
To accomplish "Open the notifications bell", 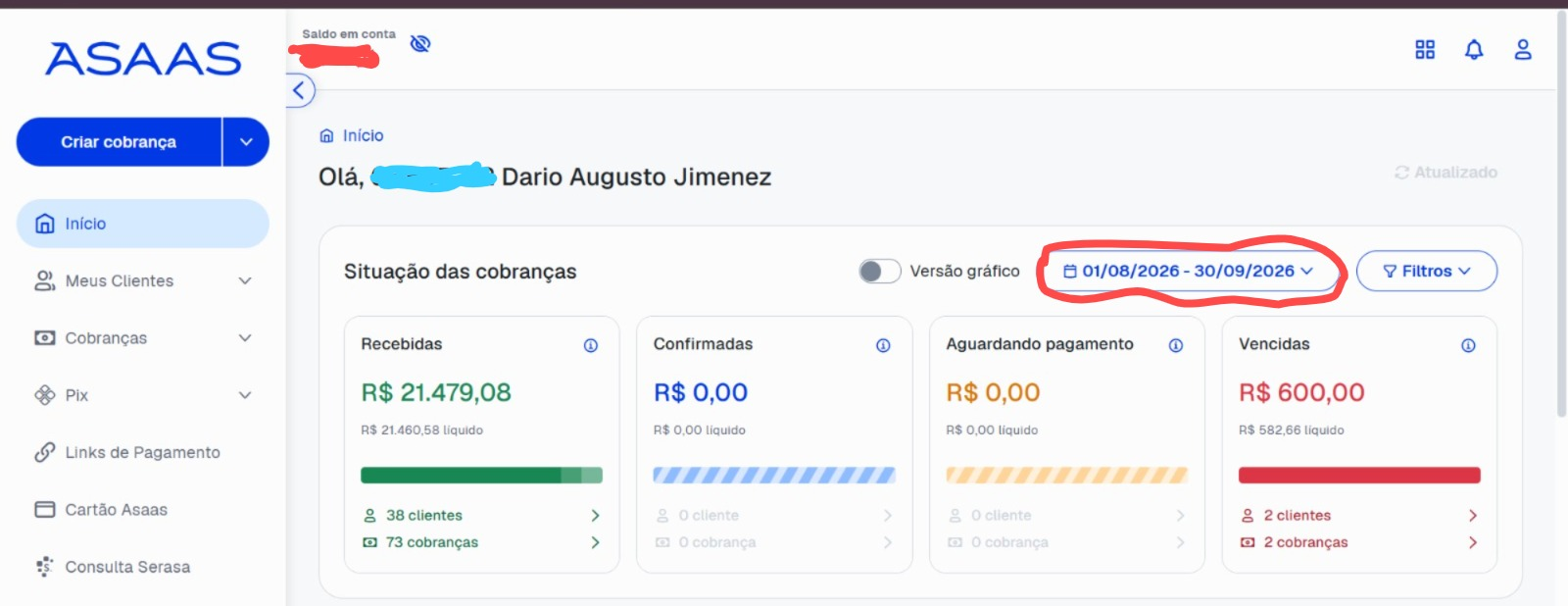I will 1474,49.
